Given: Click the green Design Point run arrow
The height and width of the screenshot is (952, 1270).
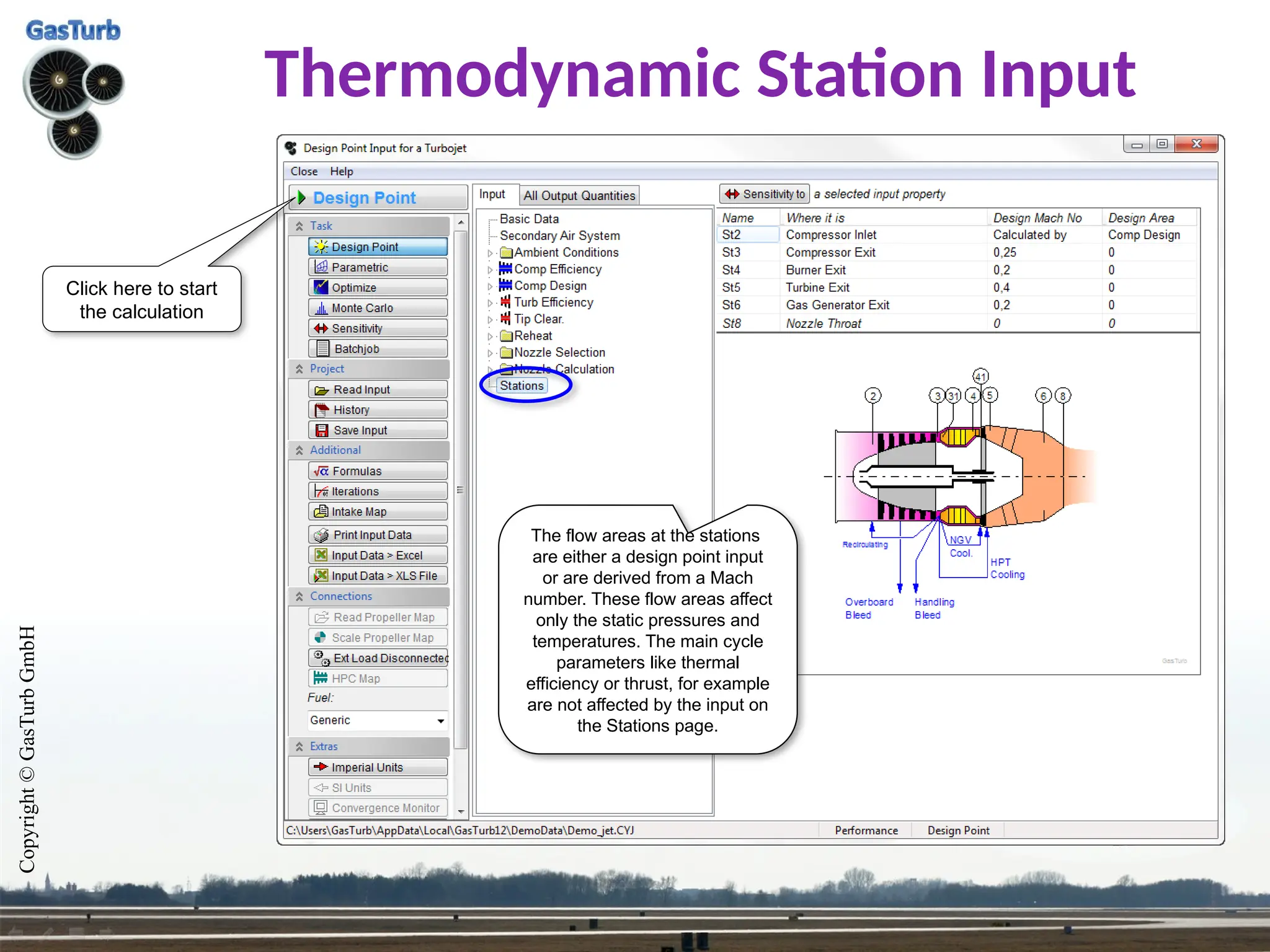Looking at the screenshot, I should click(x=302, y=198).
